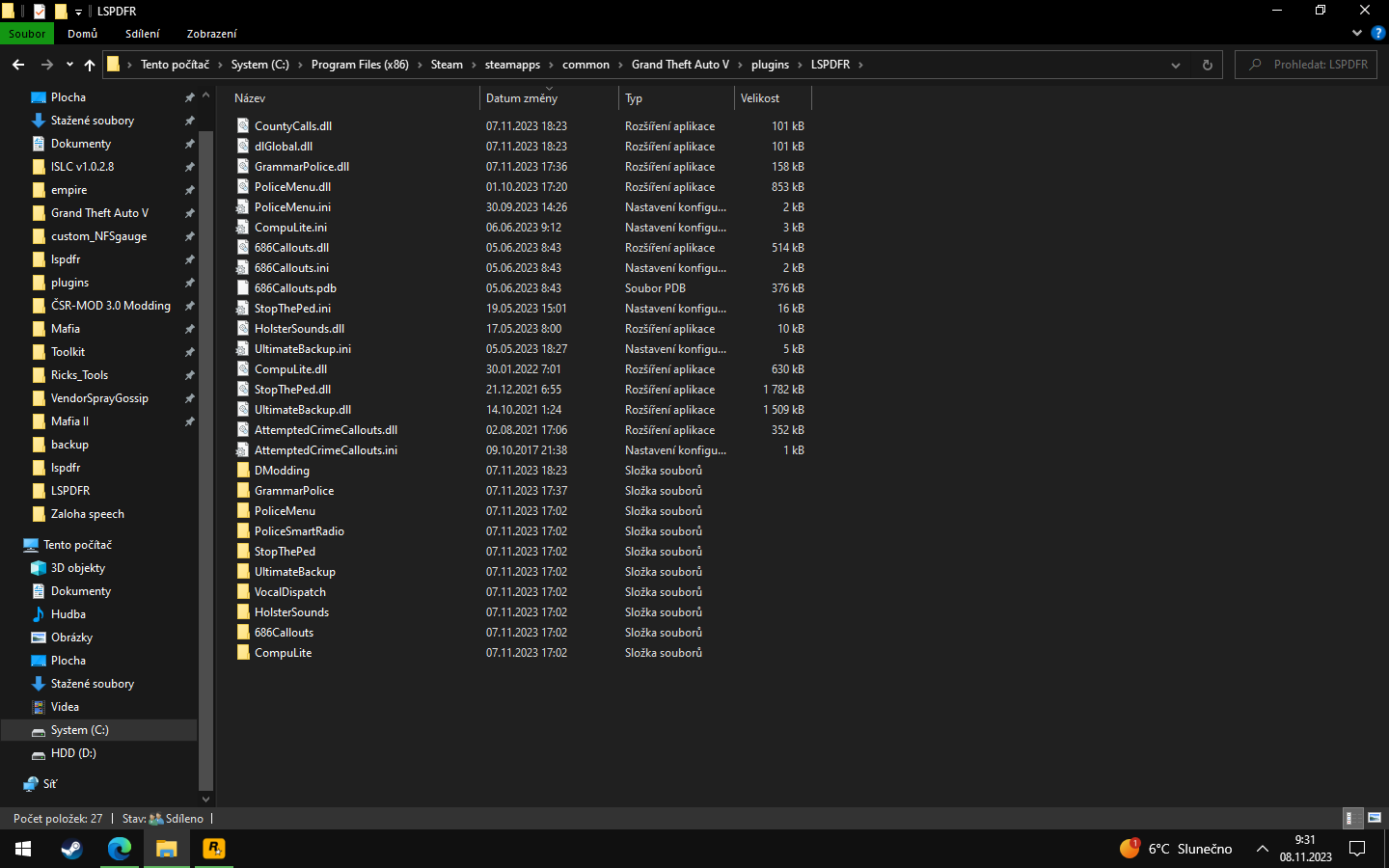Click the search LSPDFR field
Viewport: 1389px width, 868px height.
coord(1306,65)
